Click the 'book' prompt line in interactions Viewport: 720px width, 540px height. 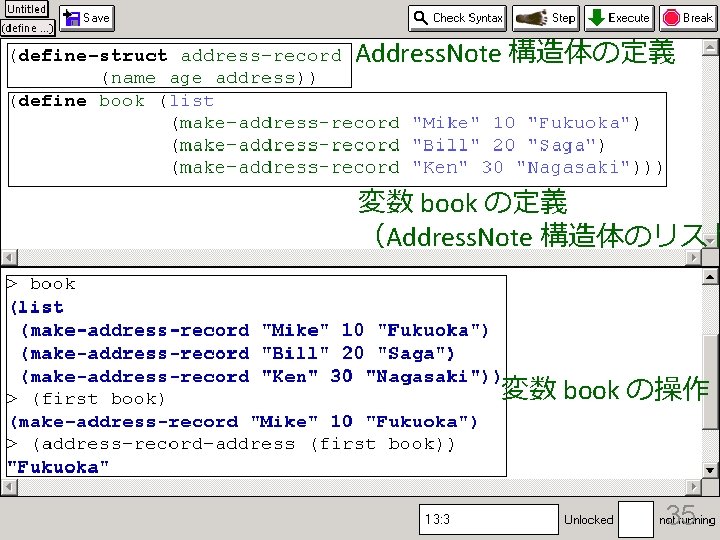click(x=41, y=284)
